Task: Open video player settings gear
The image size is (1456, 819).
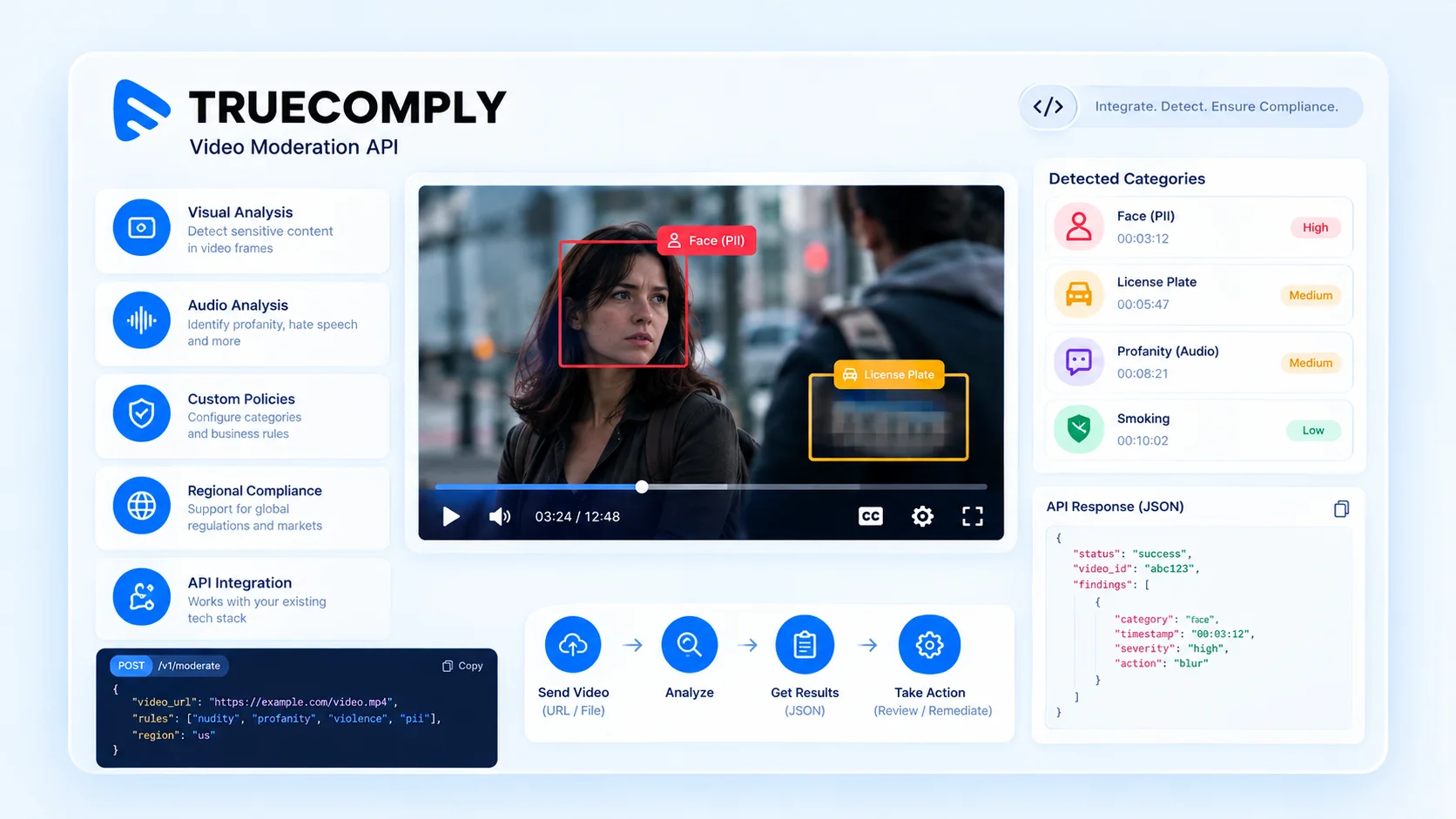Action: tap(922, 516)
